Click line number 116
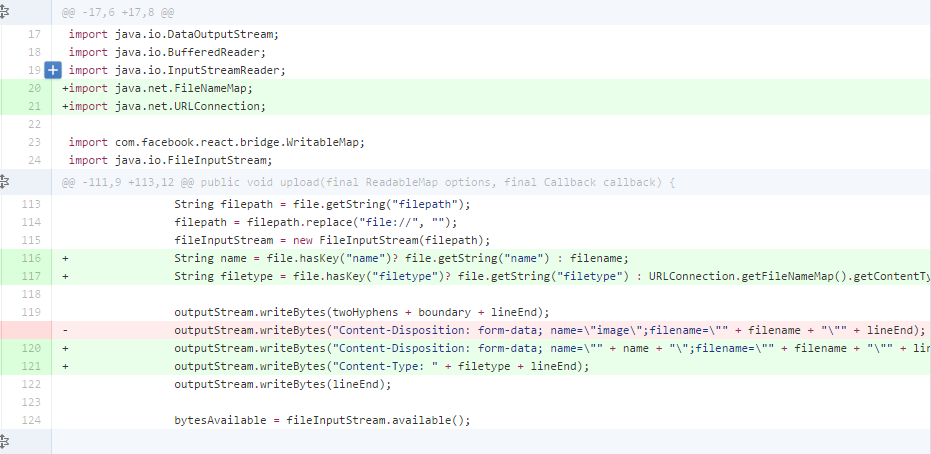This screenshot has height=454, width=931. click(31, 258)
